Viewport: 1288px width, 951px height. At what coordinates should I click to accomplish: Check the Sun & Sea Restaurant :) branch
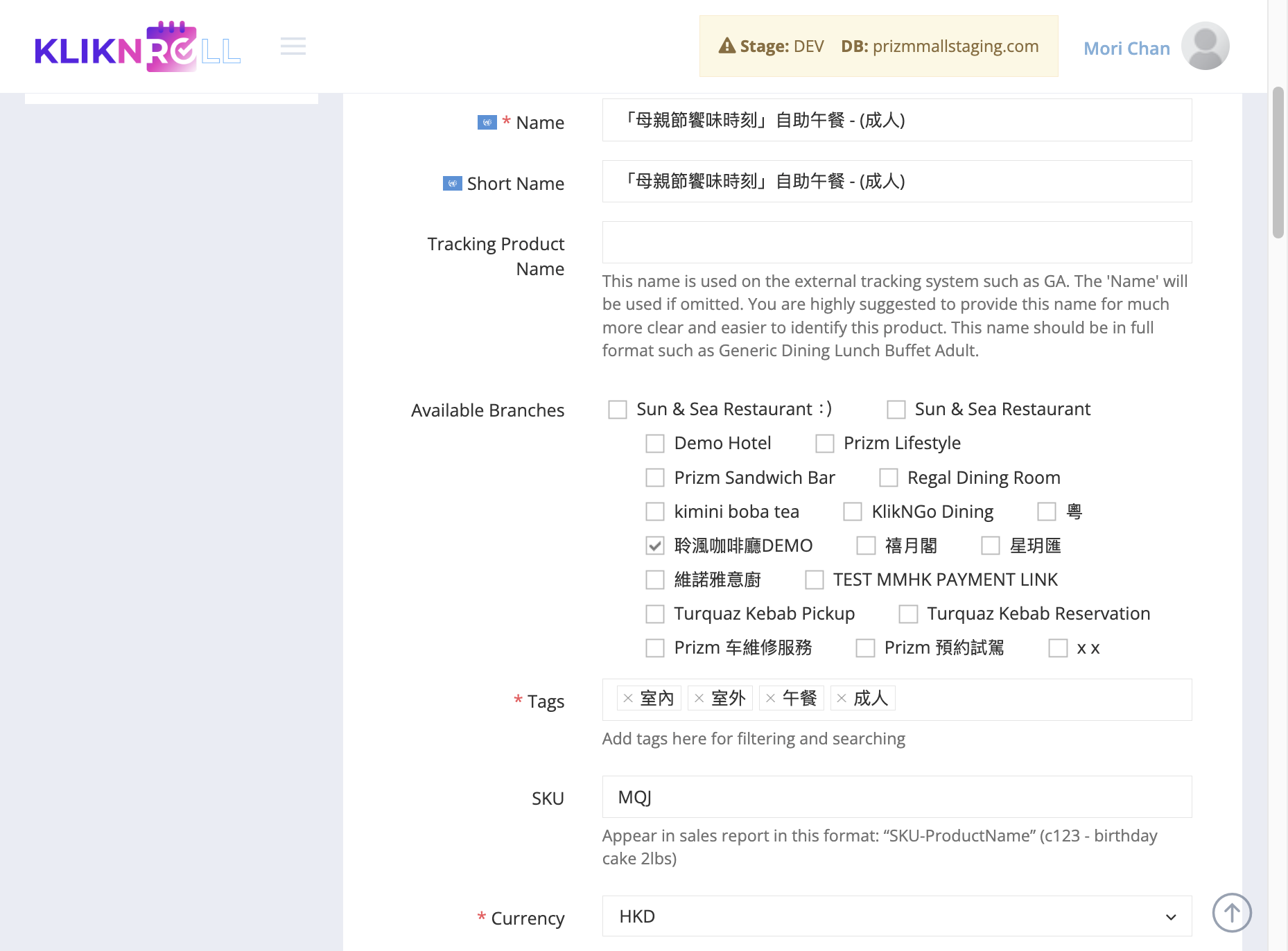tap(618, 410)
